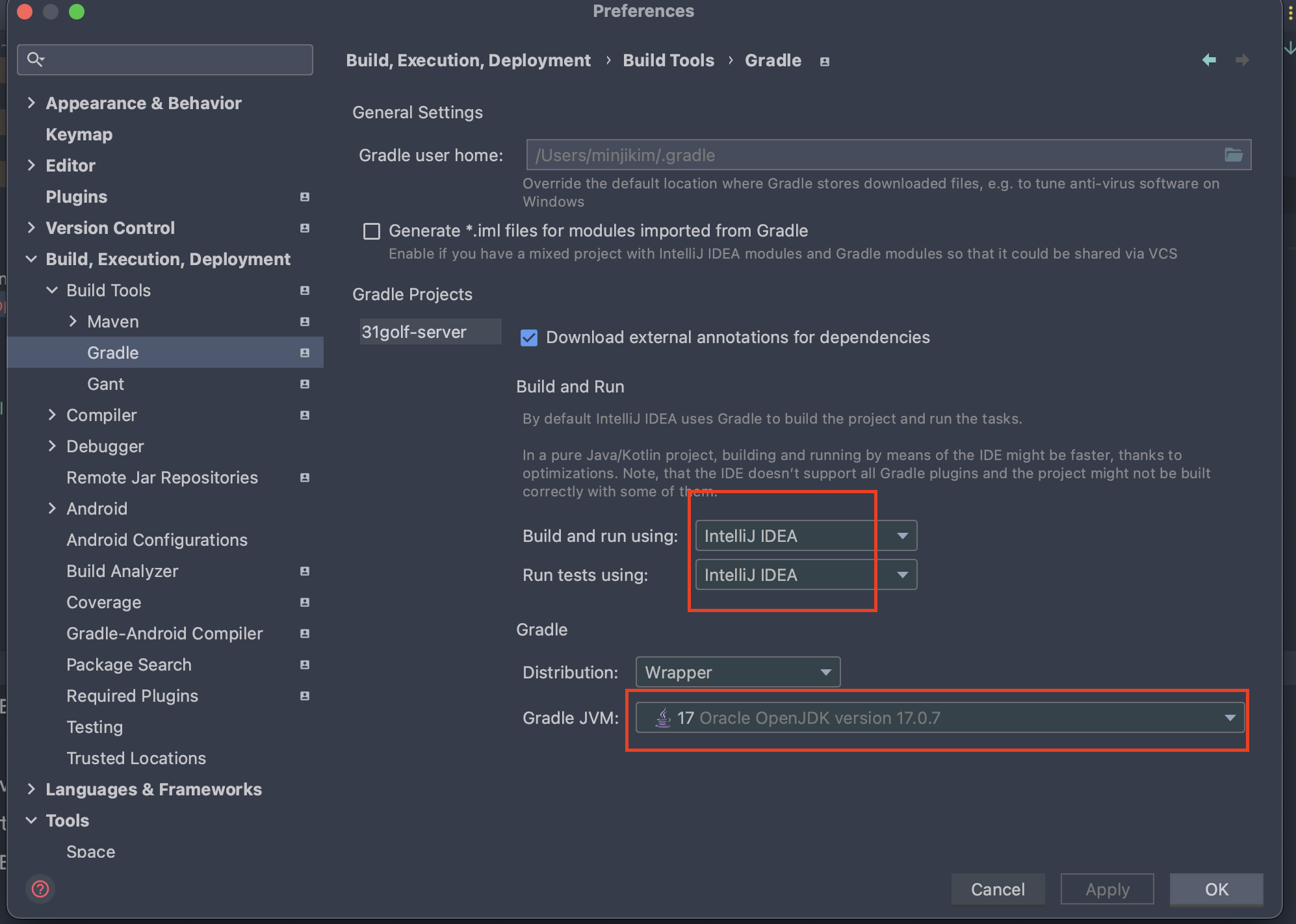Click project settings icon next to Maven
Viewport: 1296px width, 924px height.
[x=304, y=322]
